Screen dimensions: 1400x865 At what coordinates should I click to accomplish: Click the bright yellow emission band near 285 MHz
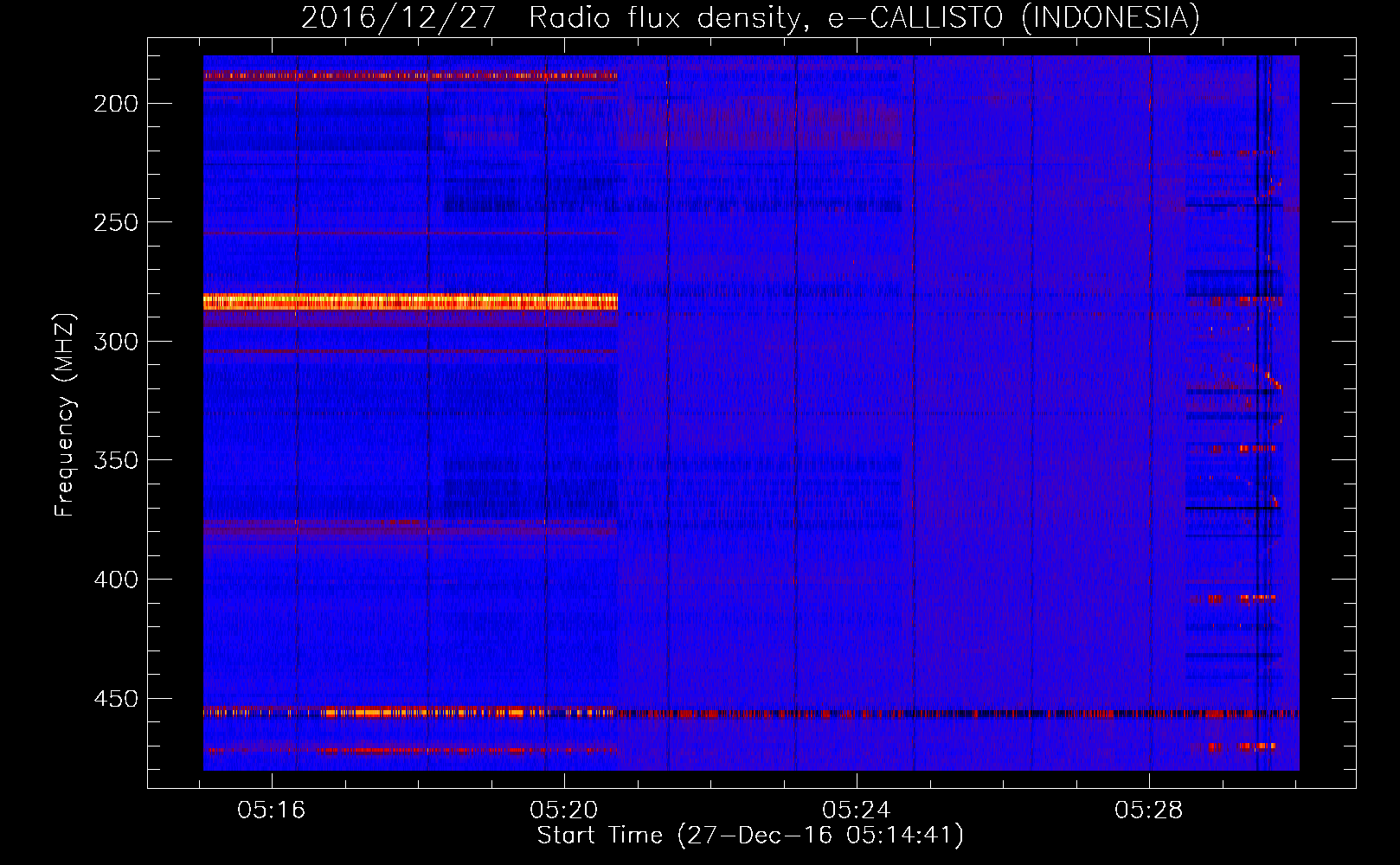point(410,302)
